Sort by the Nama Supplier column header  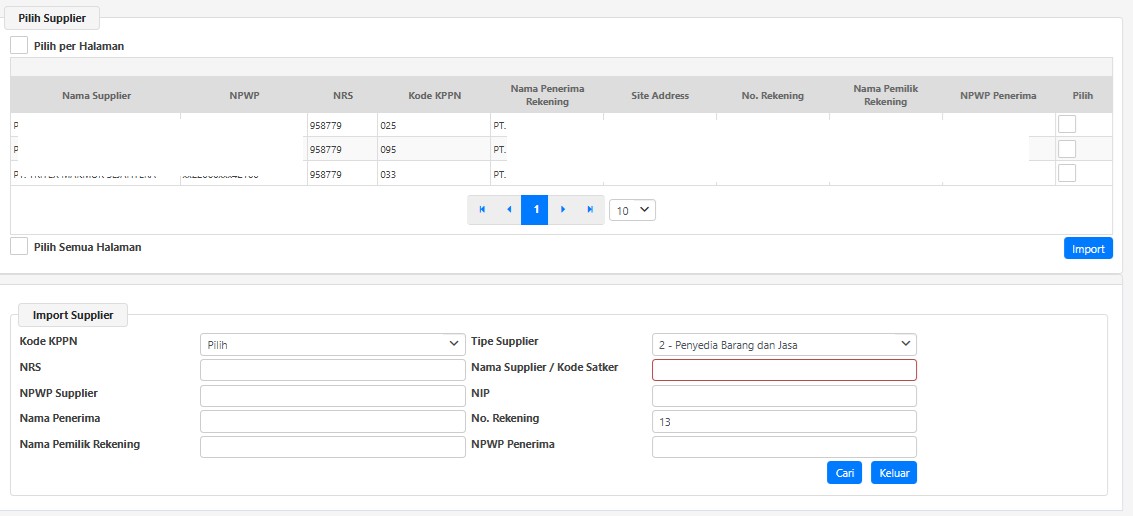pos(96,96)
